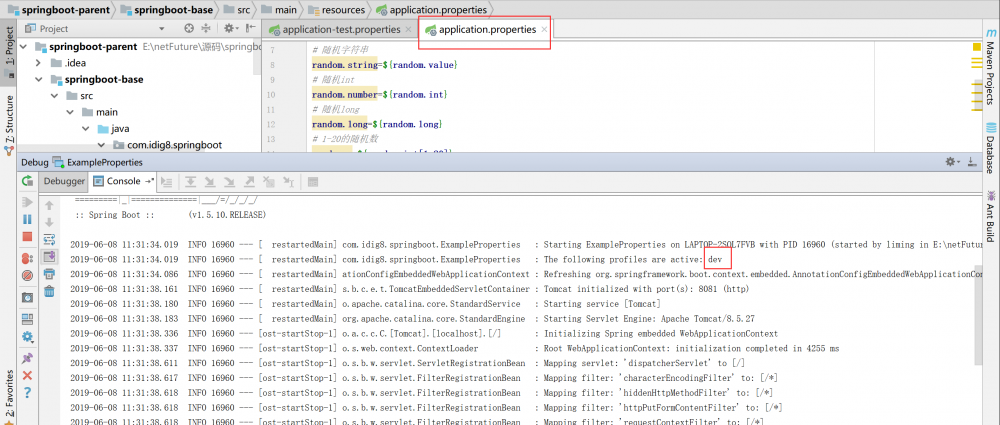Click the Evaluate Expression calculator icon
Image resolution: width=1000 pixels, height=425 pixels.
tap(313, 182)
